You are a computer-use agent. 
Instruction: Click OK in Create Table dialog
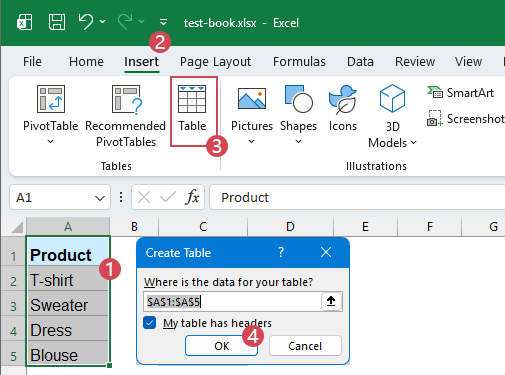pyautogui.click(x=222, y=346)
